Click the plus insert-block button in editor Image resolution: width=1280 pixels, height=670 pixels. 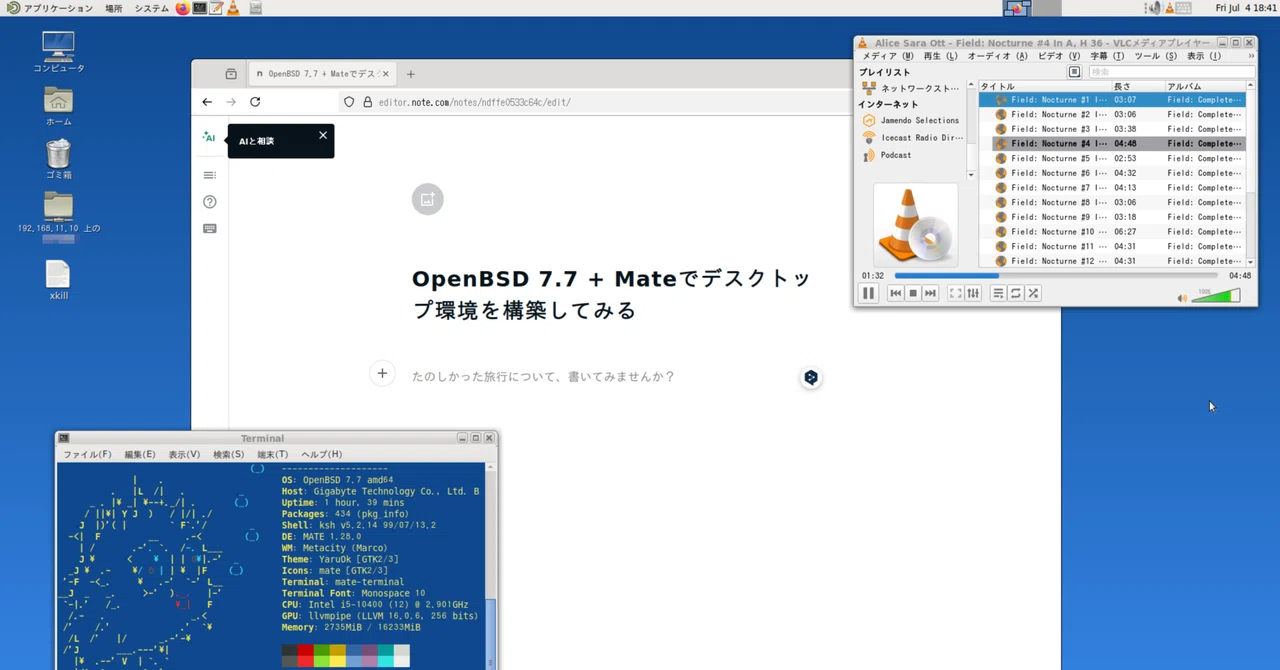382,373
